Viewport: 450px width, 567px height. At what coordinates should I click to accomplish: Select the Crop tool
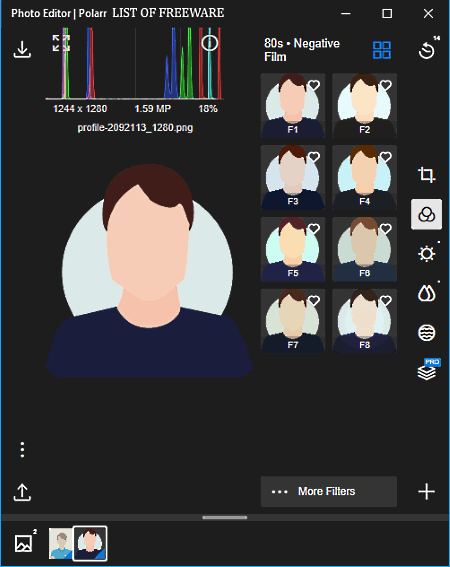(426, 175)
